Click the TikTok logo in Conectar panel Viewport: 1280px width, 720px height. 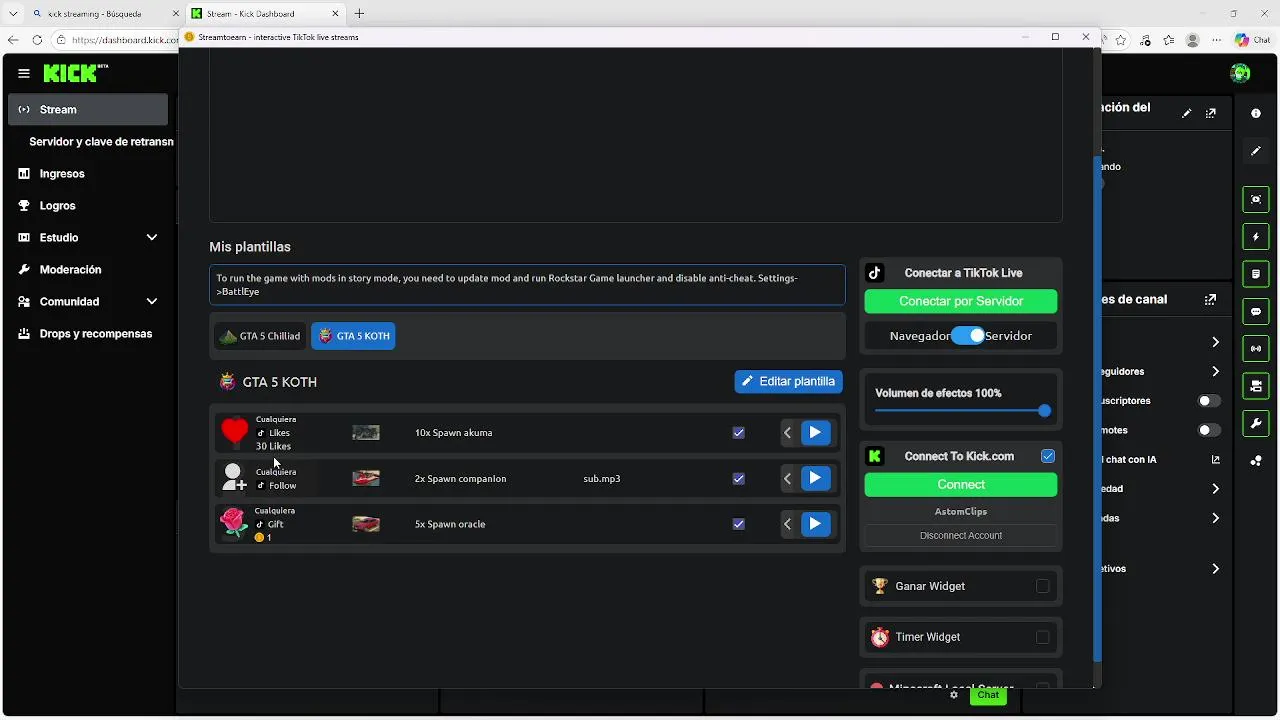click(x=875, y=273)
